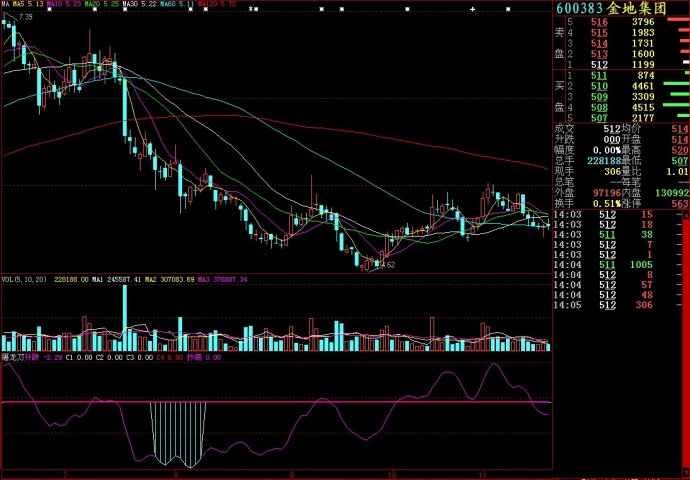
Task: Click the tallest cyan volume bar
Action: [125, 318]
